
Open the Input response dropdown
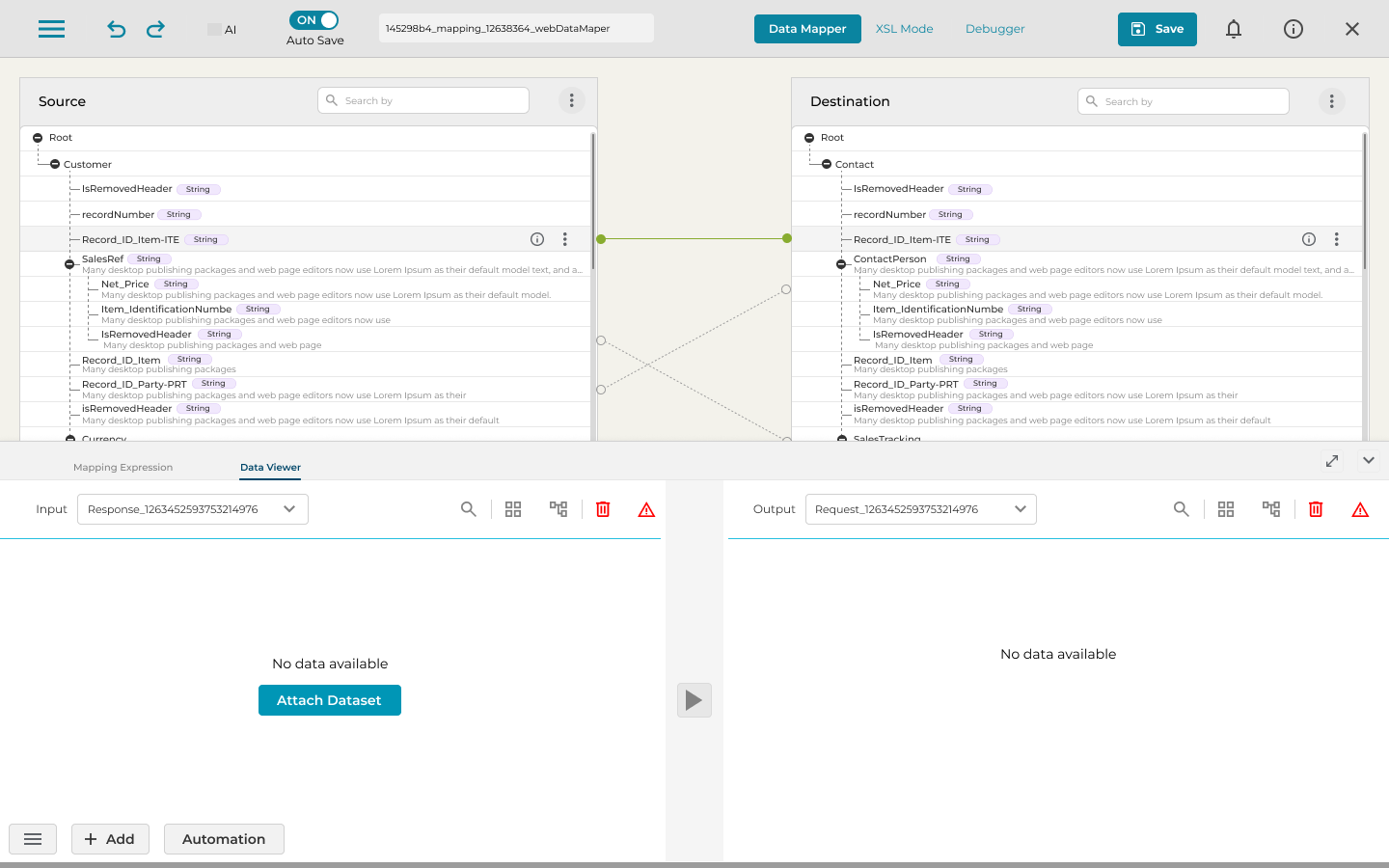[x=193, y=509]
